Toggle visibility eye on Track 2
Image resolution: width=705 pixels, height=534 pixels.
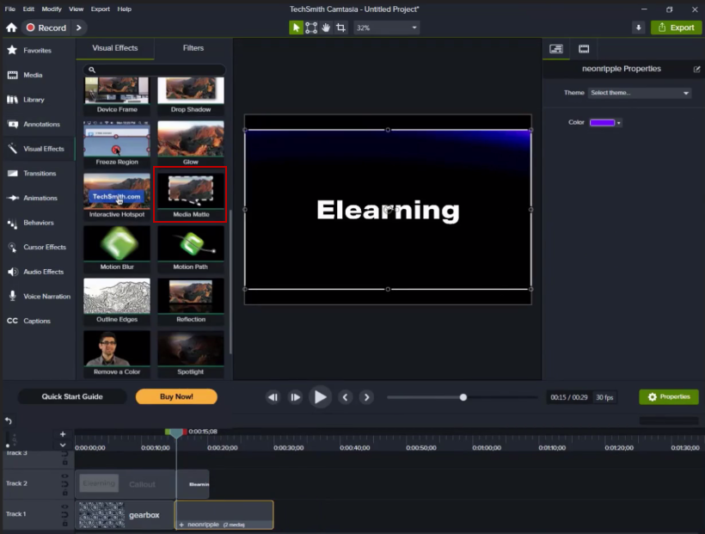65,476
